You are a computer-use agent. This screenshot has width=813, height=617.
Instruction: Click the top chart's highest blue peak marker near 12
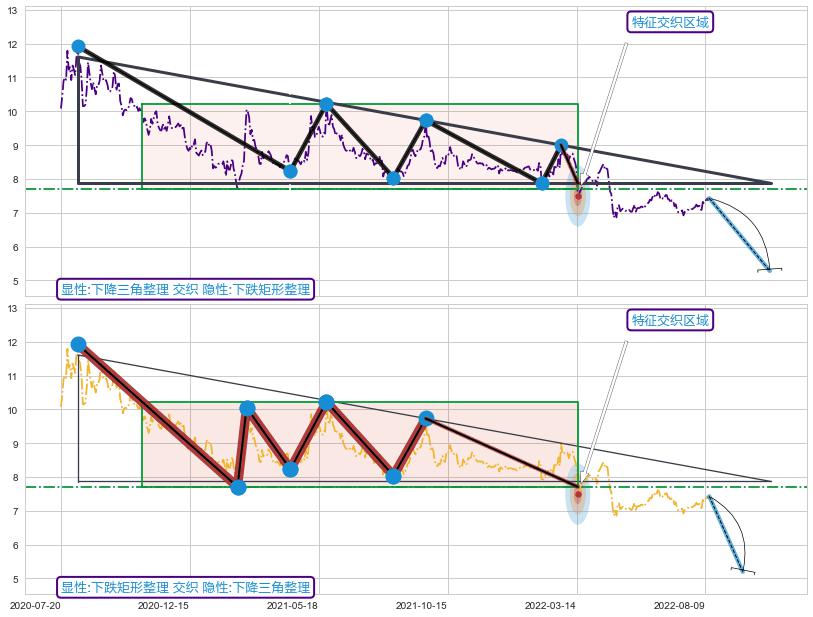[x=78, y=47]
